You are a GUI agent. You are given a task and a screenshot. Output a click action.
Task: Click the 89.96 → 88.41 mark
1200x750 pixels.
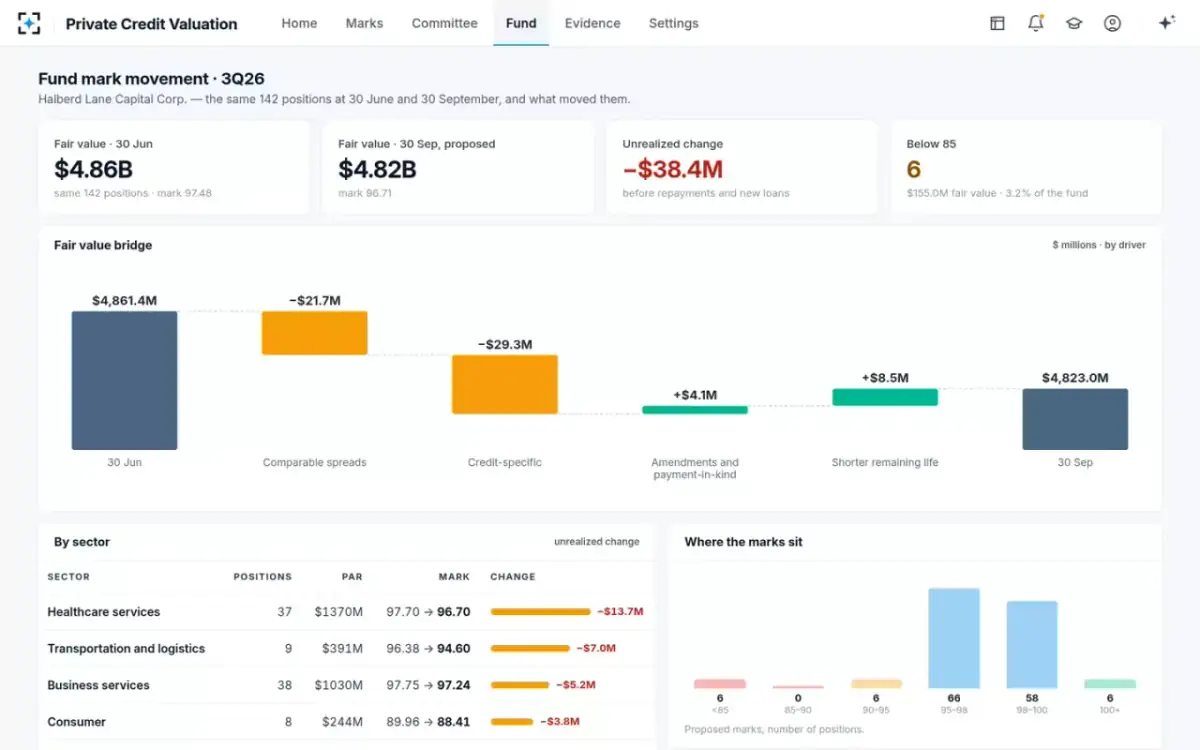pyautogui.click(x=428, y=722)
